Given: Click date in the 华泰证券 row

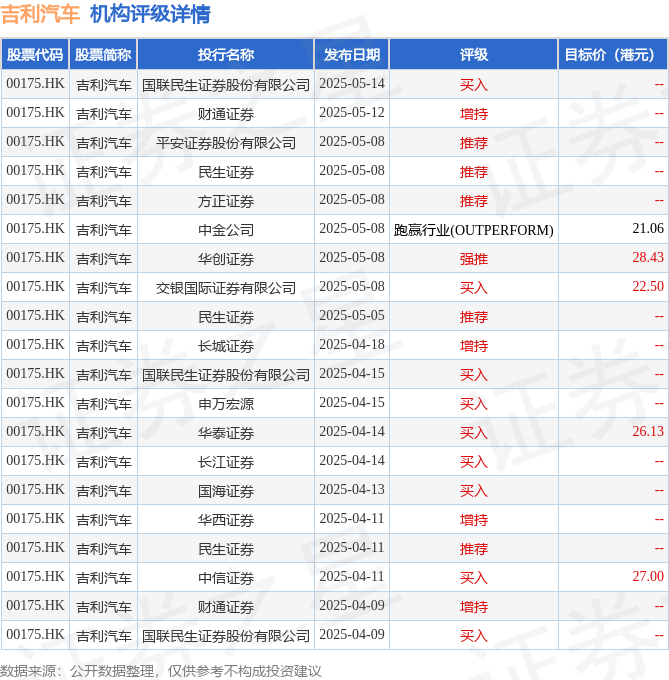Looking at the screenshot, I should pos(352,432).
